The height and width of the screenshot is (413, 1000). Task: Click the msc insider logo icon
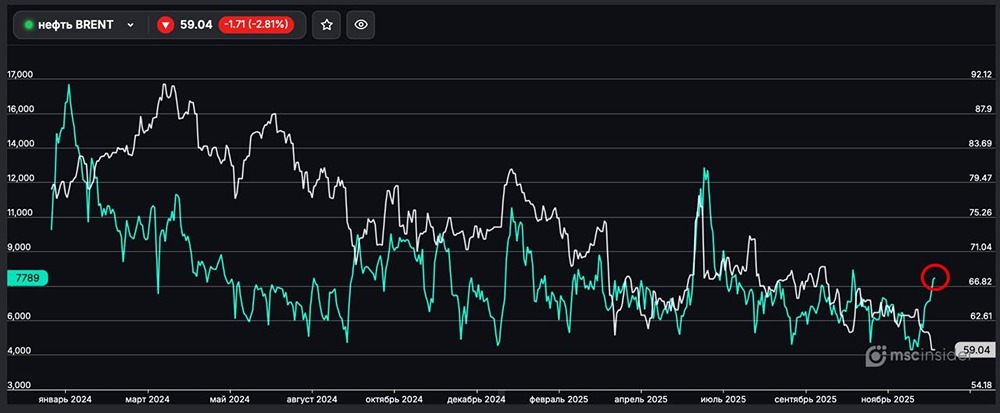pyautogui.click(x=877, y=355)
